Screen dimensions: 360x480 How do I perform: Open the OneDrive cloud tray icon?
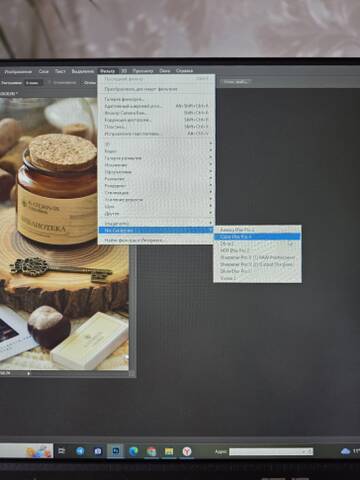point(345,451)
